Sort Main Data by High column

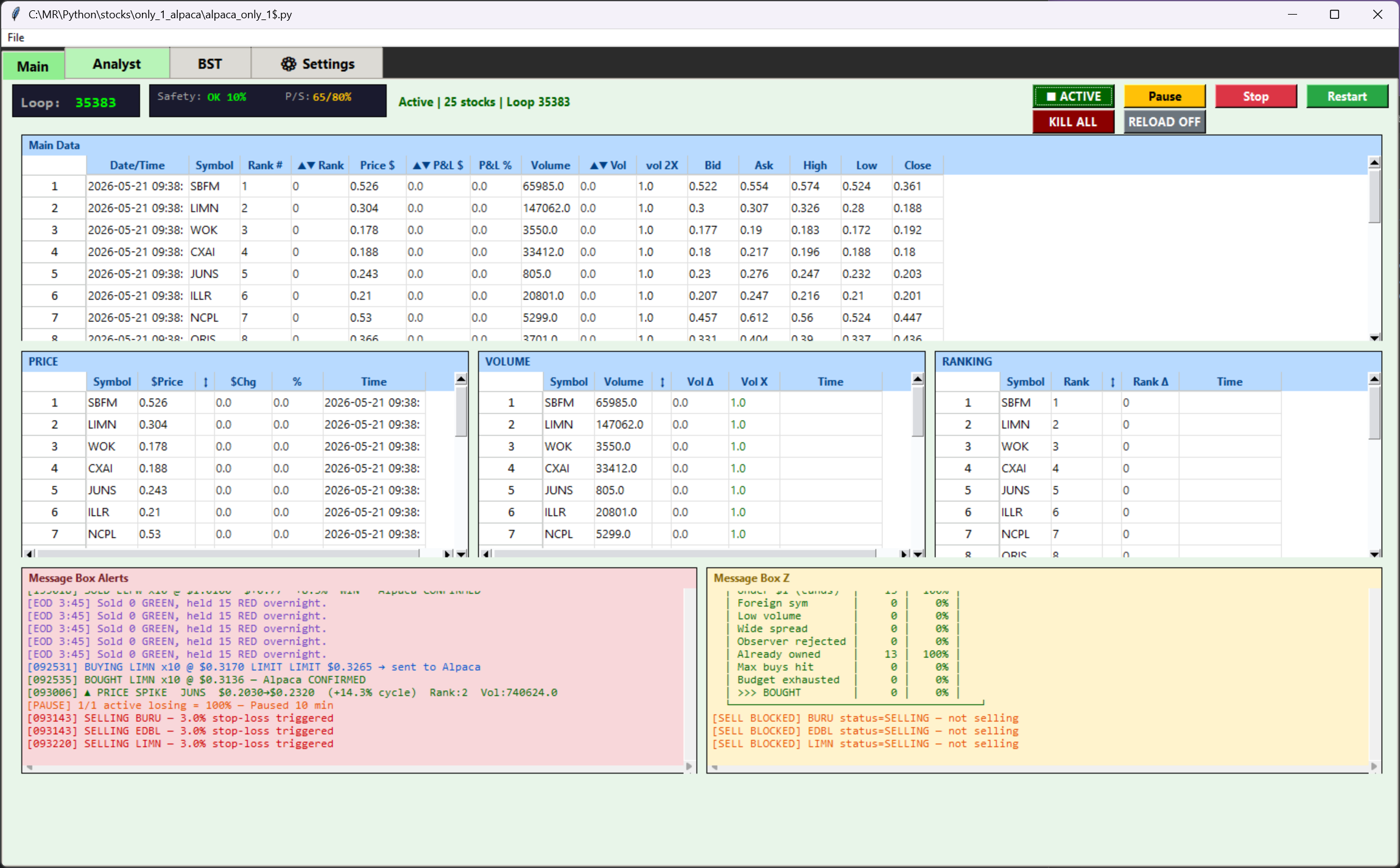pos(815,165)
